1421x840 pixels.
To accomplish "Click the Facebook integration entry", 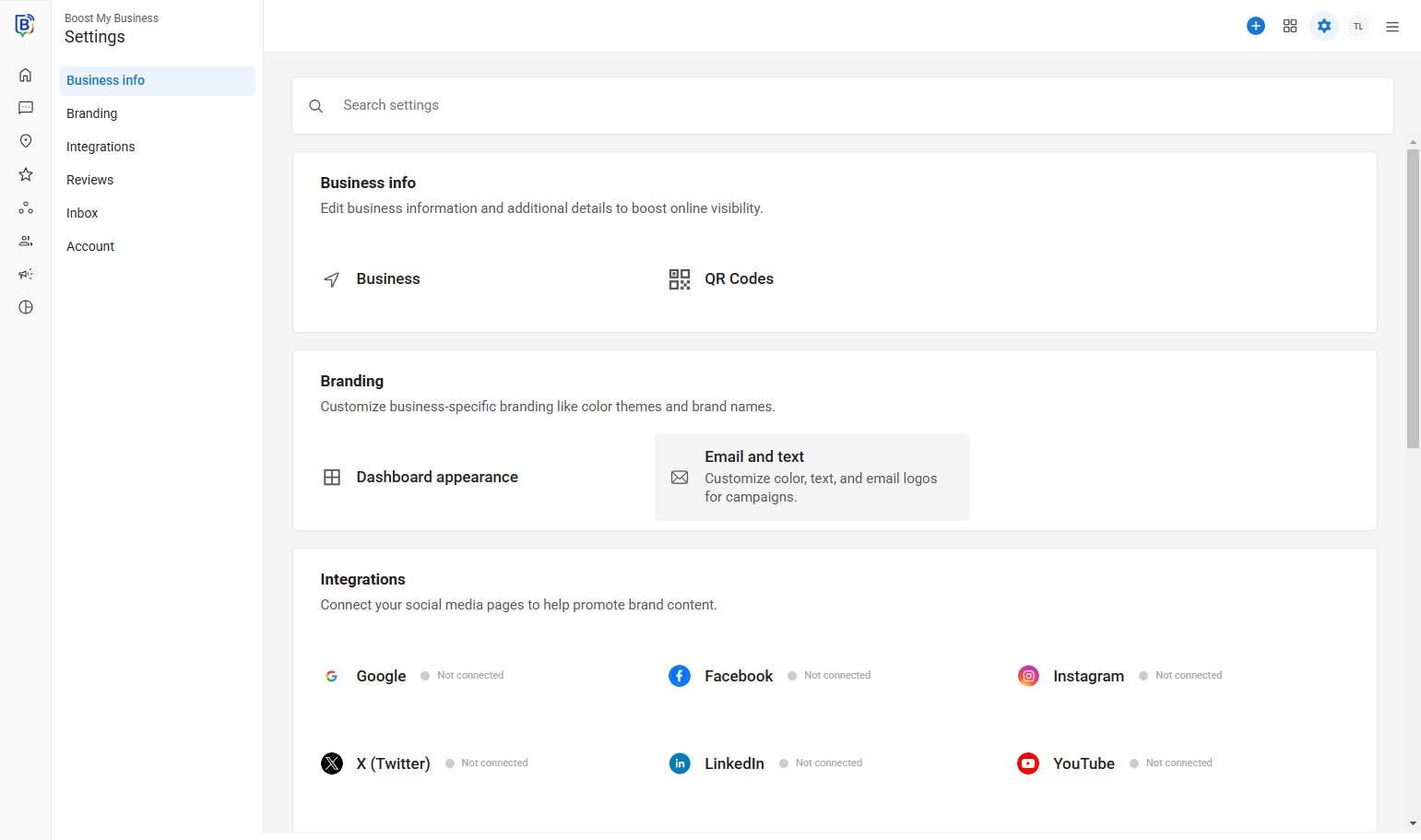I will pyautogui.click(x=738, y=676).
